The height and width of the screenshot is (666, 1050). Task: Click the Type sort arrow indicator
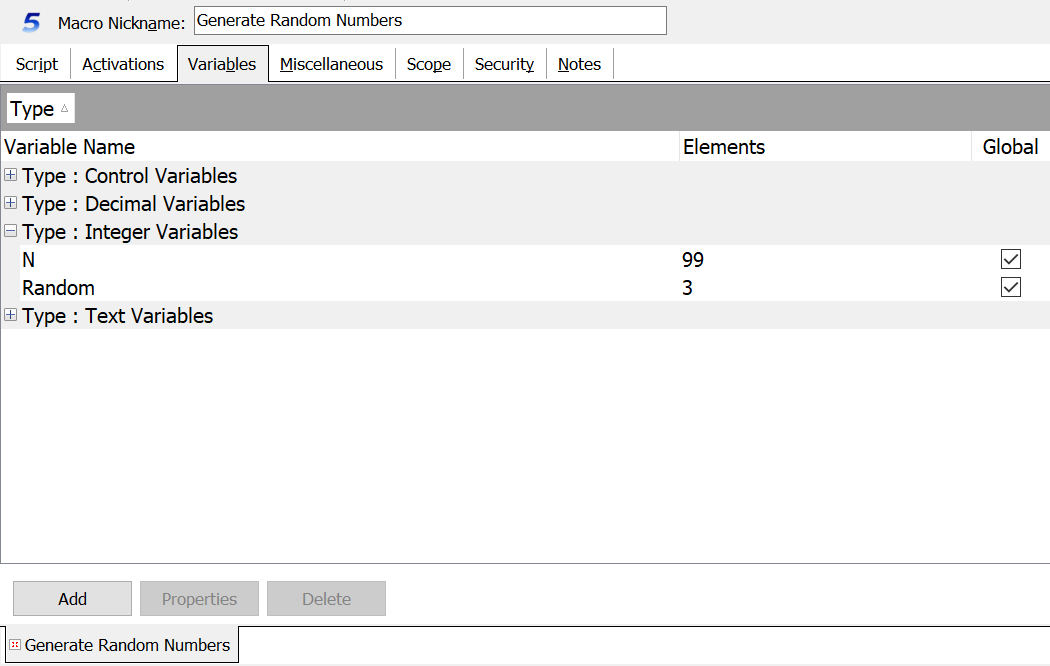coord(65,108)
